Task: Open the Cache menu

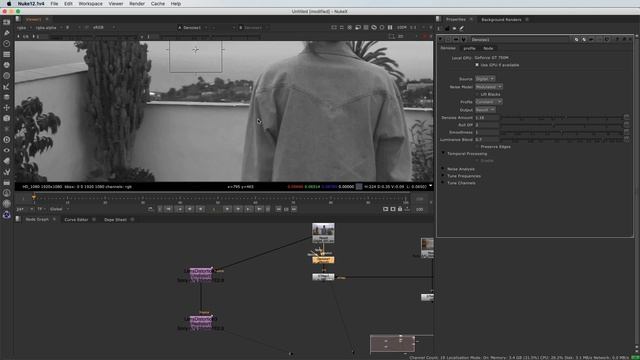Action: pyautogui.click(x=158, y=4)
